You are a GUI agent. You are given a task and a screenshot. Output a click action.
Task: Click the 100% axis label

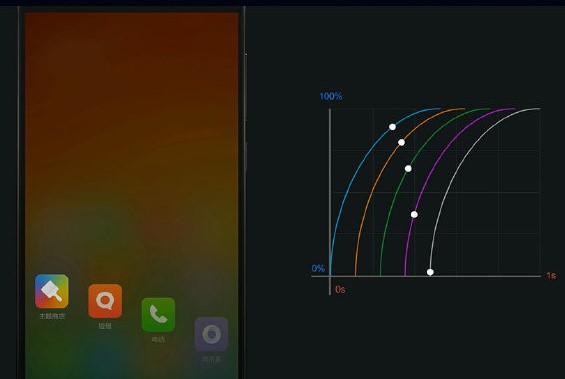coord(331,96)
